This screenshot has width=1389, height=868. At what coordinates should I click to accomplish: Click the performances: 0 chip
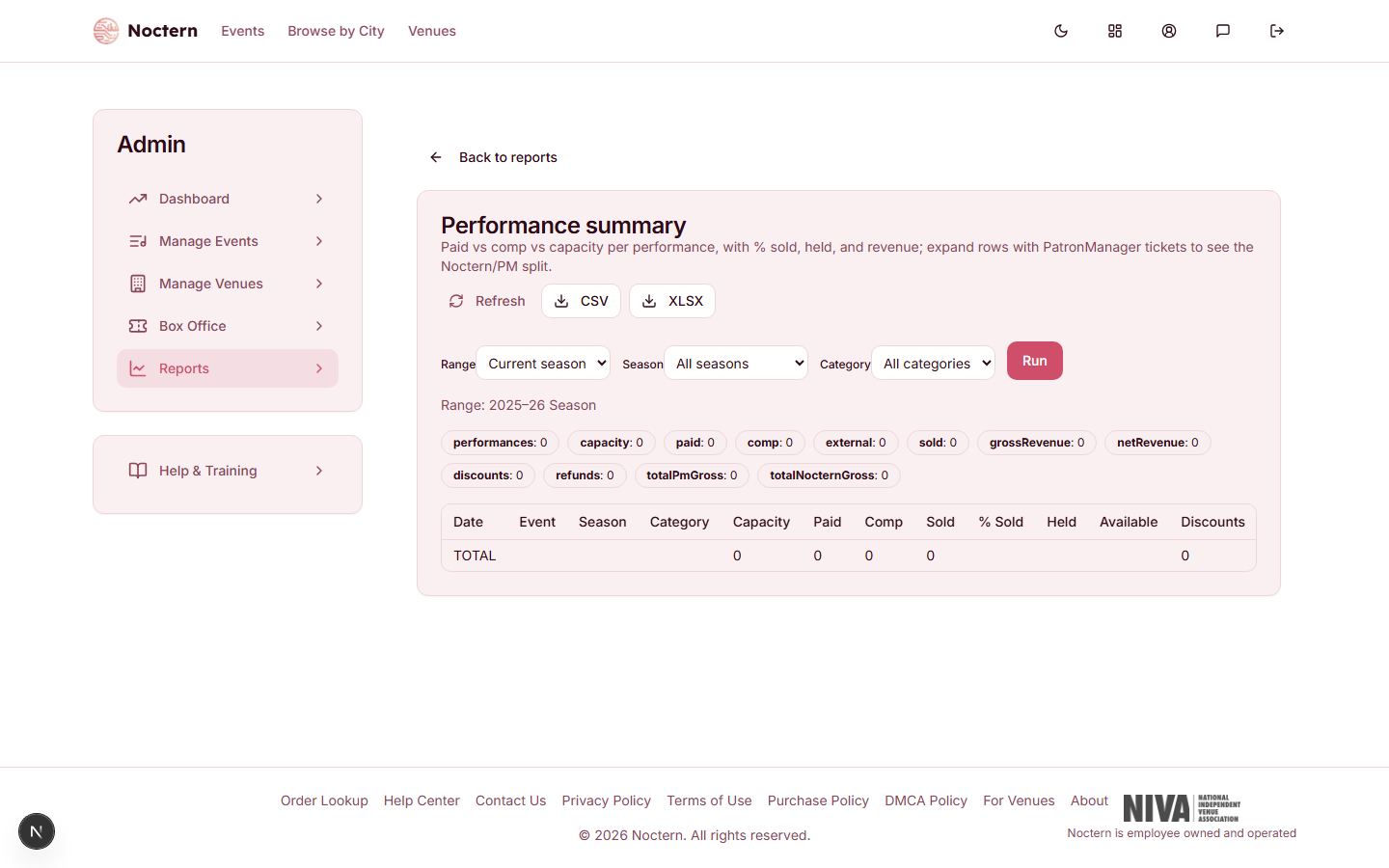pyautogui.click(x=500, y=443)
